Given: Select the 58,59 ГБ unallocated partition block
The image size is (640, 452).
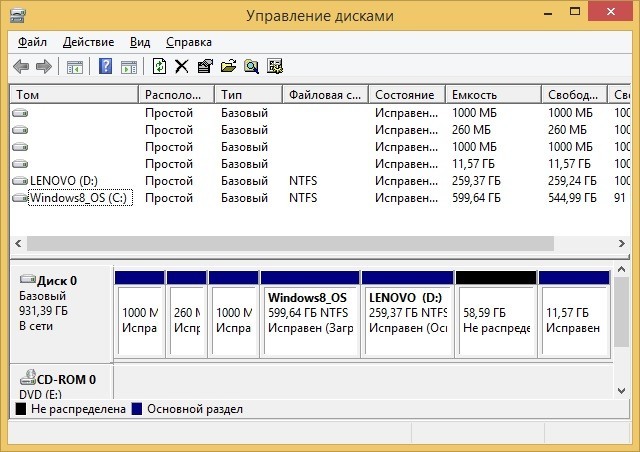Looking at the screenshot, I should tap(495, 319).
